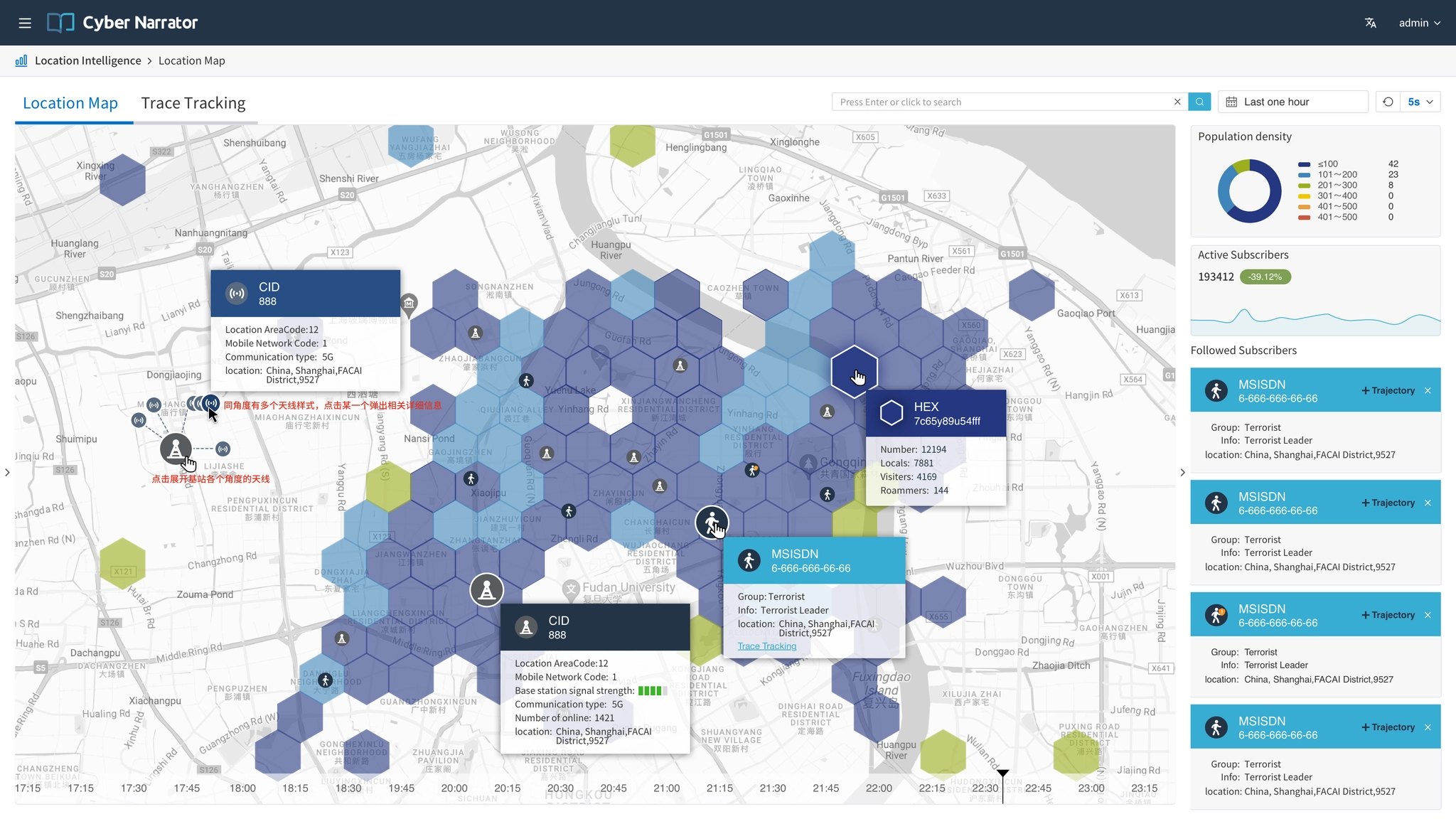The height and width of the screenshot is (819, 1456).
Task: Collapse the right panel chevron
Action: click(1182, 472)
